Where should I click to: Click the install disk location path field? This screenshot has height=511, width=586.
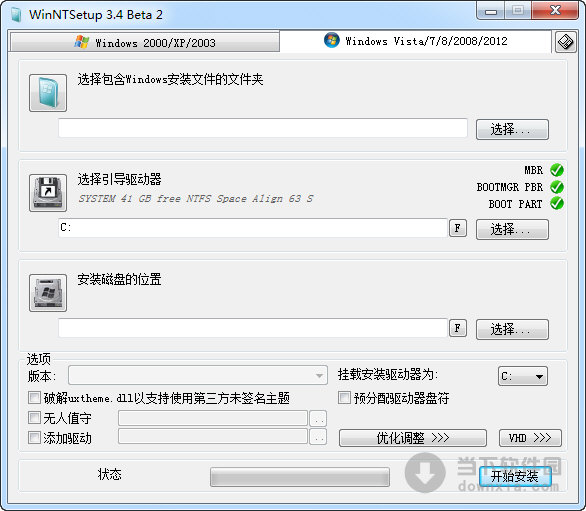point(253,328)
